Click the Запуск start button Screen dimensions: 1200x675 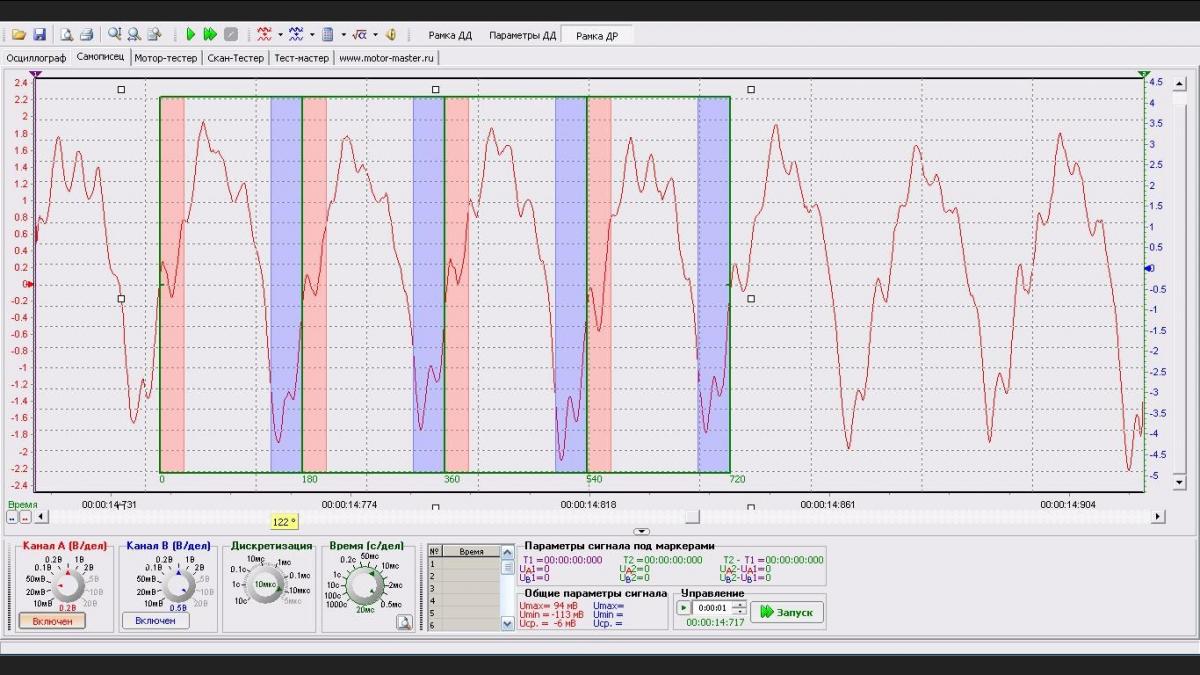787,611
